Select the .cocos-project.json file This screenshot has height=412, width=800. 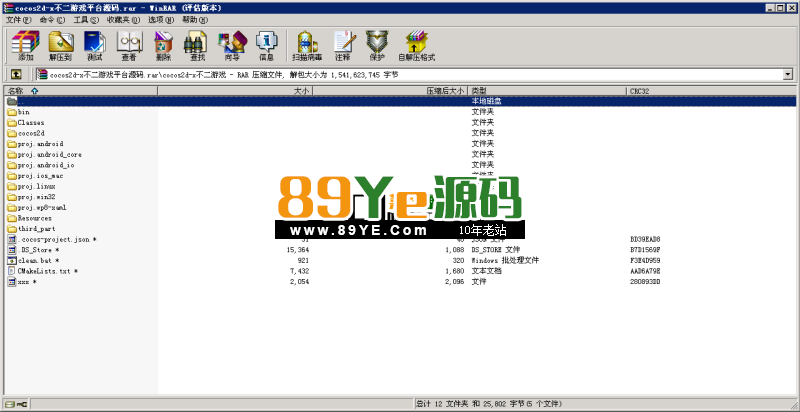pos(52,239)
